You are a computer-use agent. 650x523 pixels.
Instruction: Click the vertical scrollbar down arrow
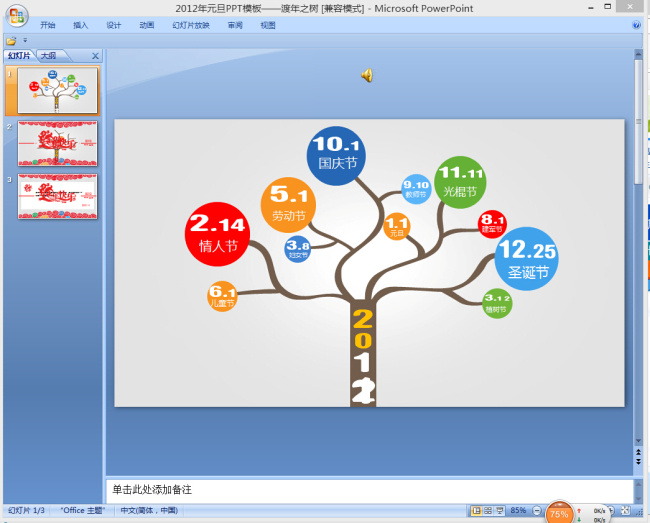pos(638,441)
